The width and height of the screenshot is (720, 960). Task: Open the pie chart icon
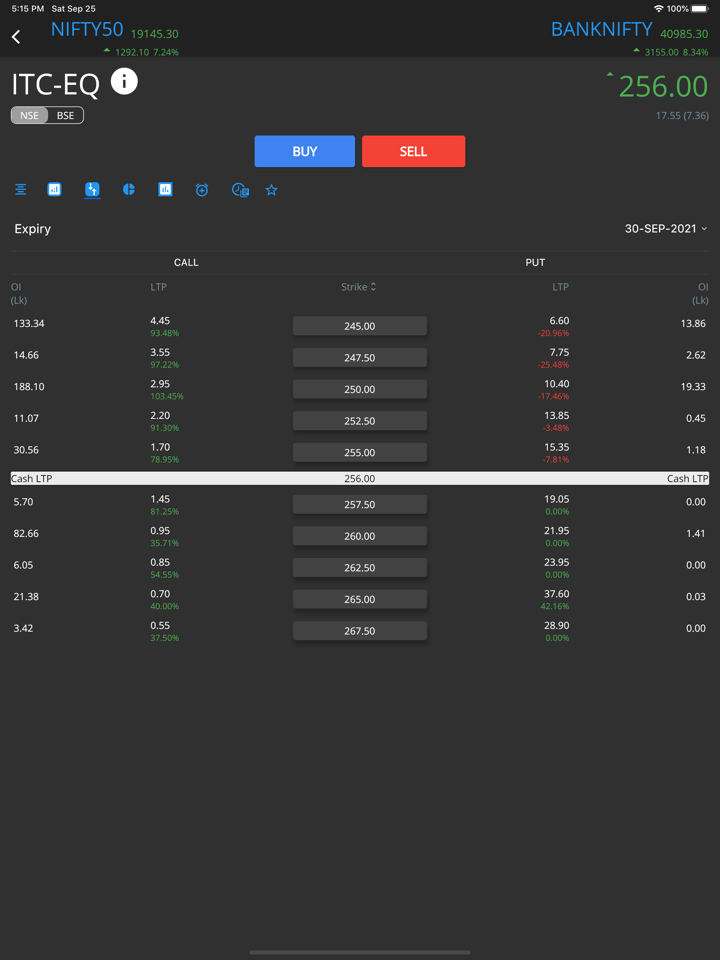pos(129,189)
